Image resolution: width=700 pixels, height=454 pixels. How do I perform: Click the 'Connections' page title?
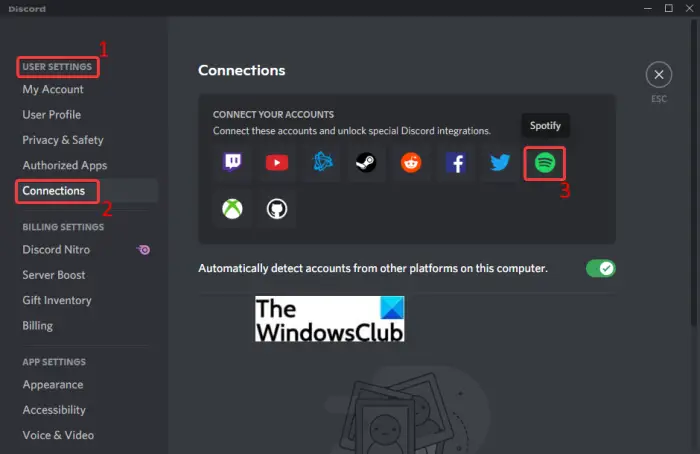pos(242,71)
